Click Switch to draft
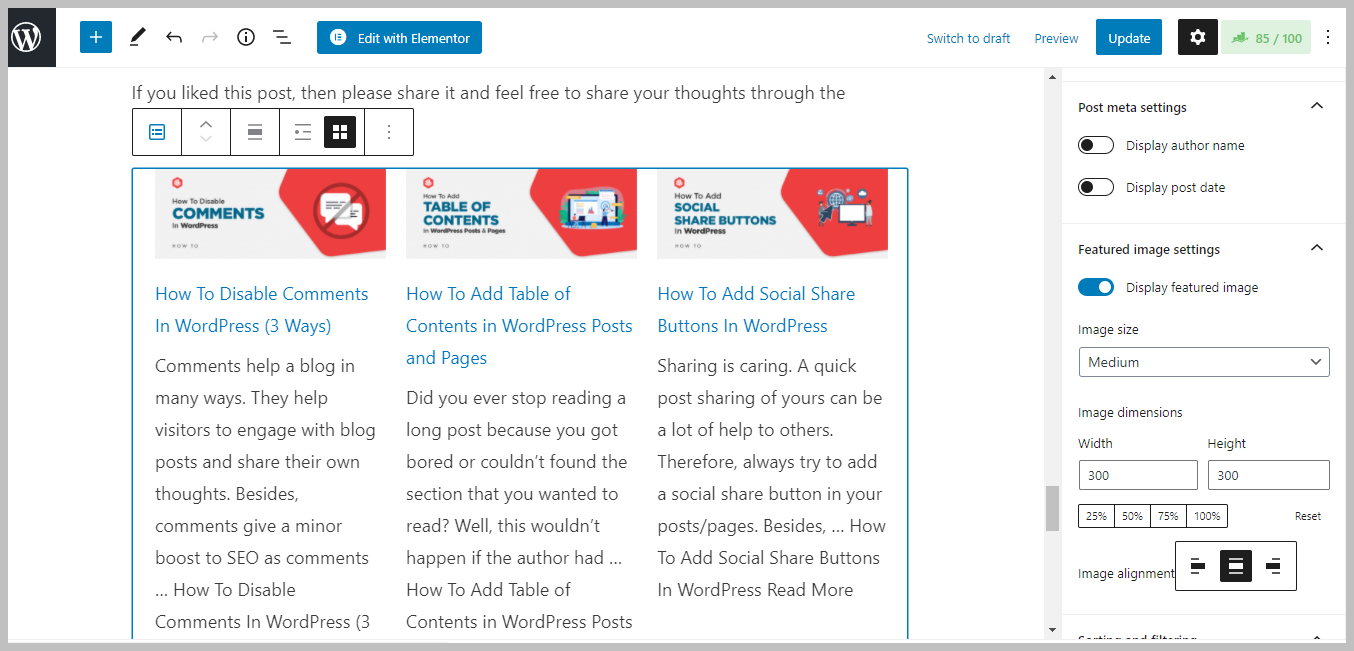Viewport: 1354px width, 651px height. 968,38
